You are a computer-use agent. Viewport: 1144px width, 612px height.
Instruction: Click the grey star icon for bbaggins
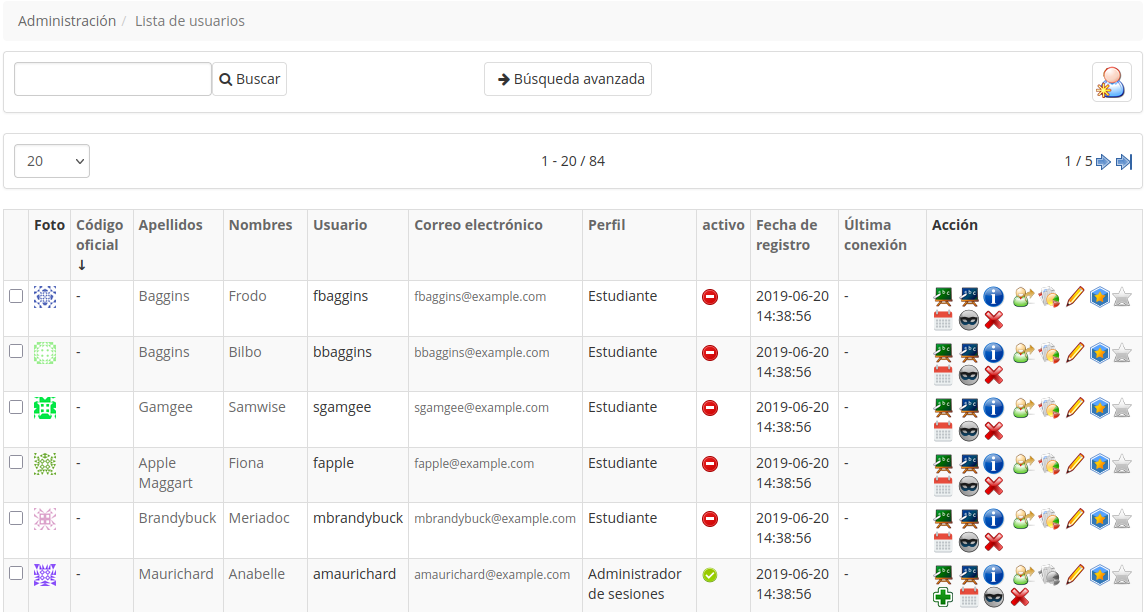(x=1122, y=353)
